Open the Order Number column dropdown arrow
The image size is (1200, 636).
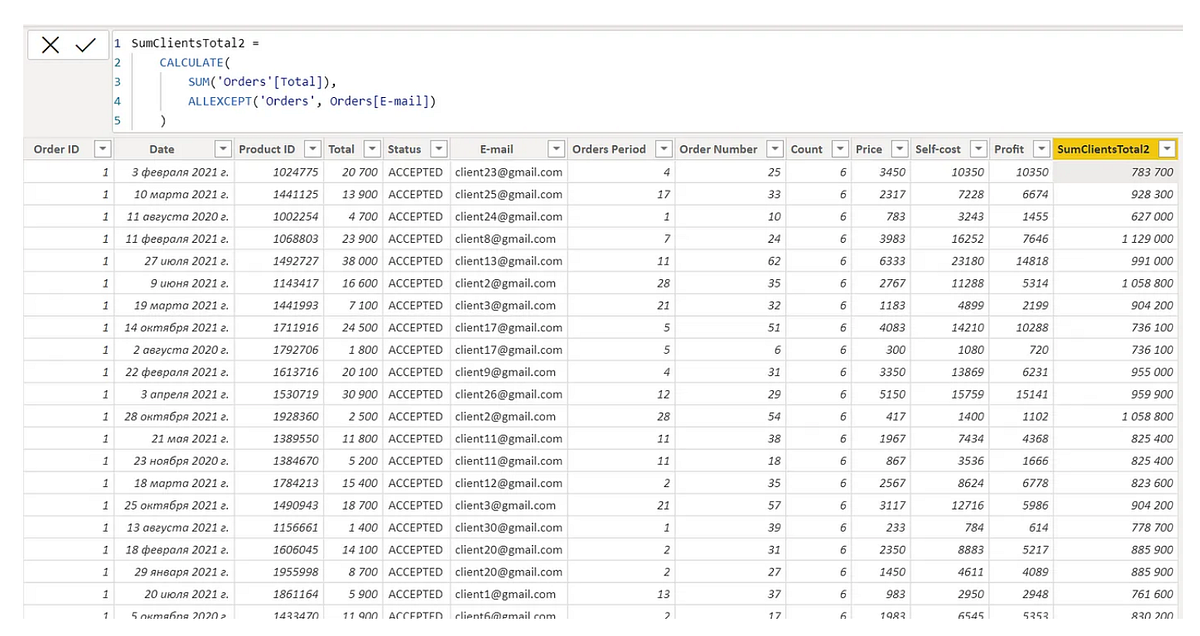click(775, 148)
